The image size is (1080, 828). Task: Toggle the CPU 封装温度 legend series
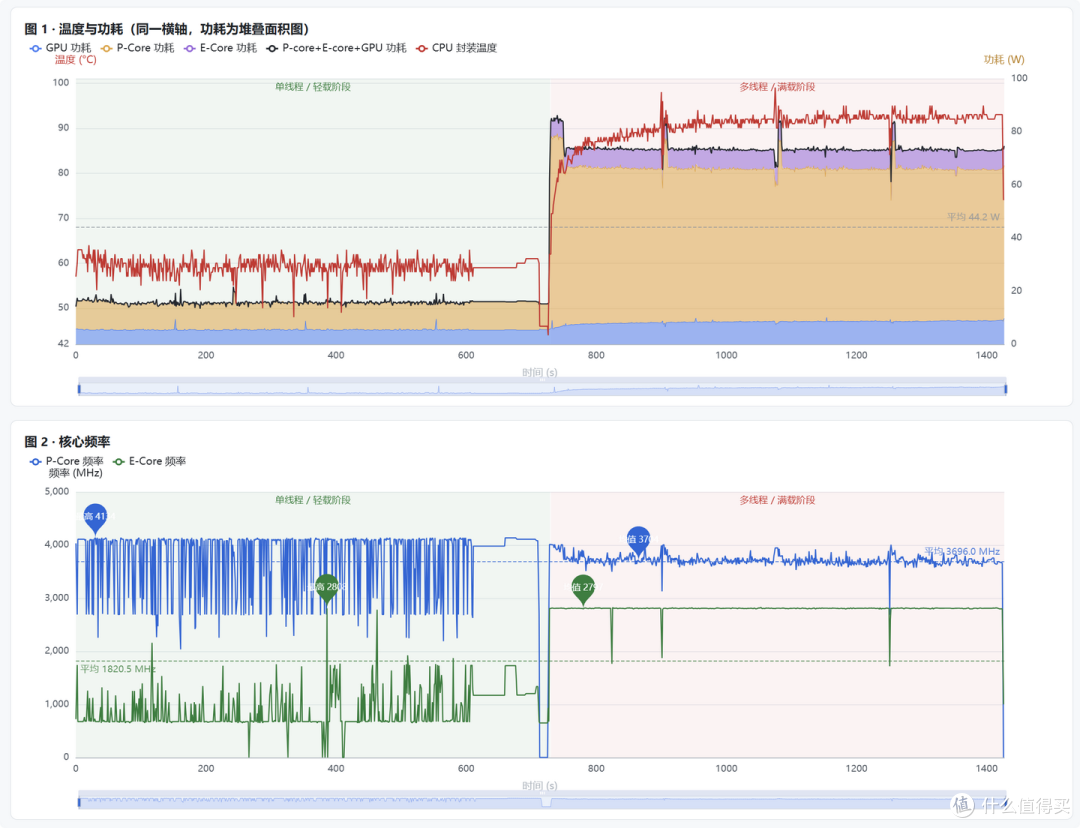click(x=457, y=48)
